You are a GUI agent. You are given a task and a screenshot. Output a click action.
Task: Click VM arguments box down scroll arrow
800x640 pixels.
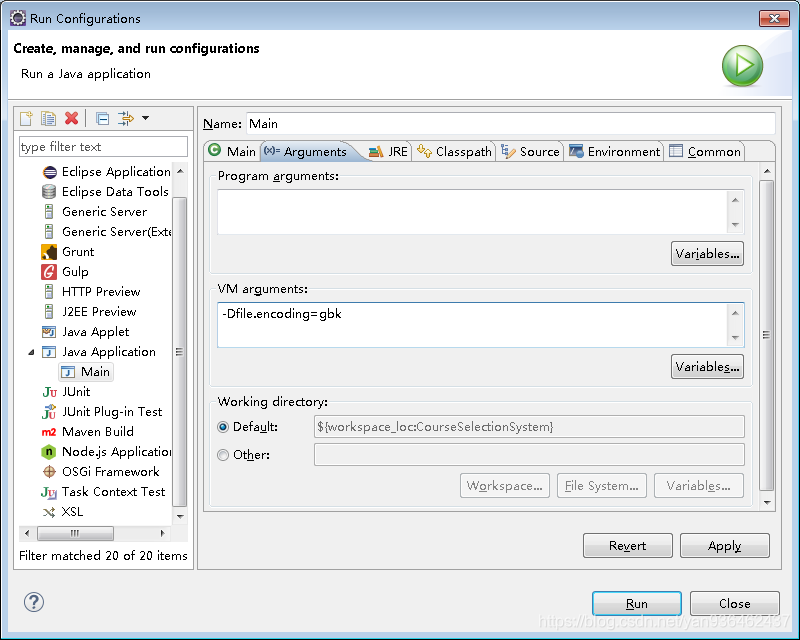735,338
